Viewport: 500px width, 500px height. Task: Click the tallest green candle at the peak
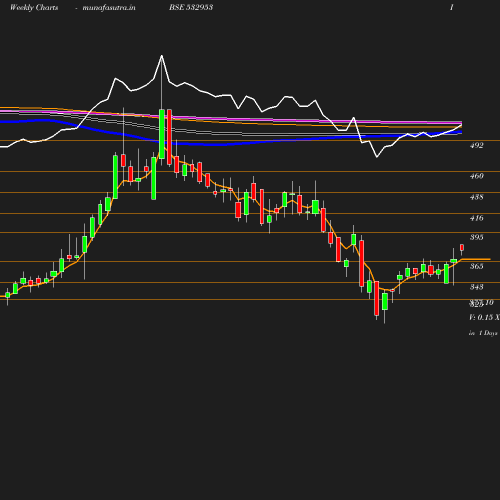click(x=162, y=134)
